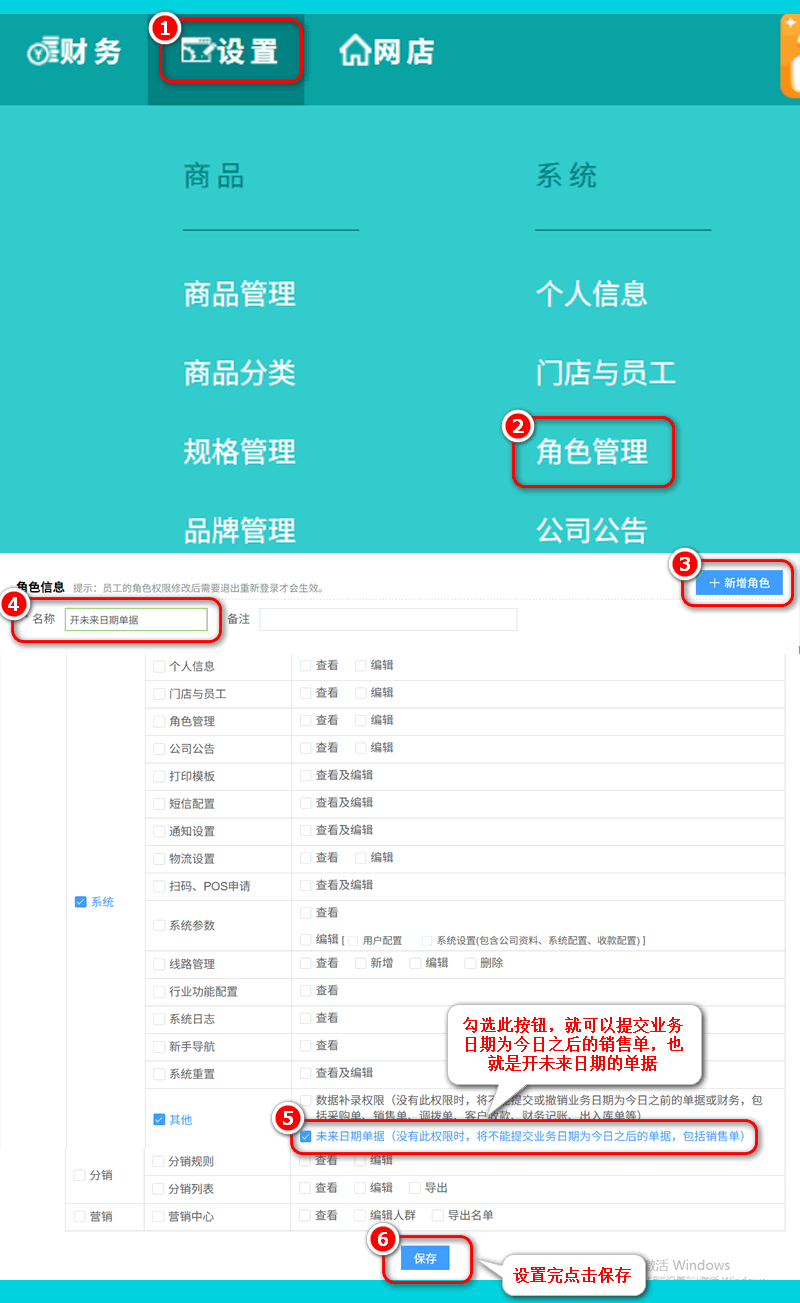Check the 导出名单 checkbox for 营销中心

[x=437, y=1216]
